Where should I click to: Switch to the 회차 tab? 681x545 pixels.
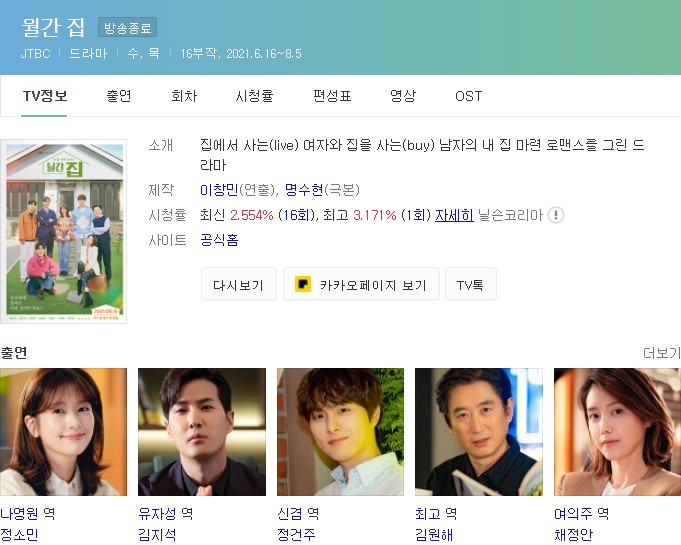point(184,96)
